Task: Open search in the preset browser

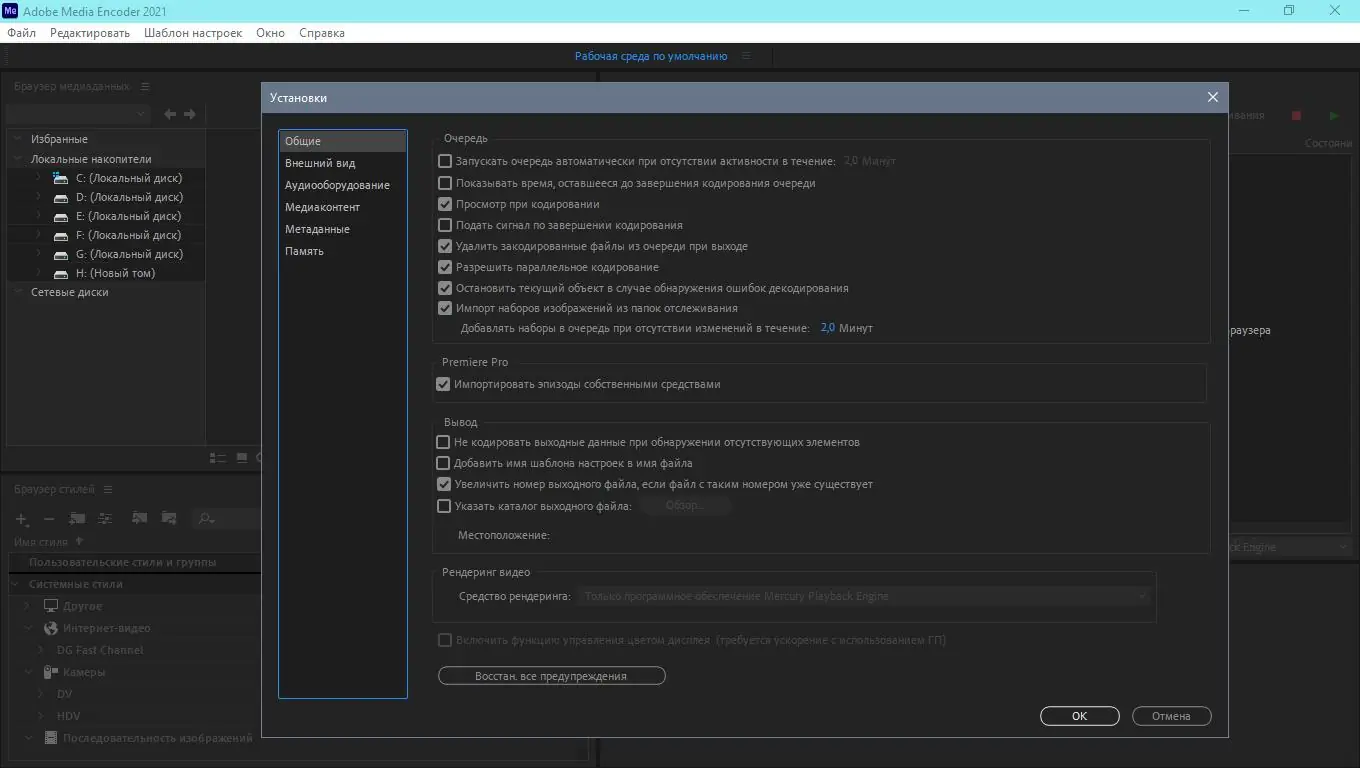Action: [205, 519]
